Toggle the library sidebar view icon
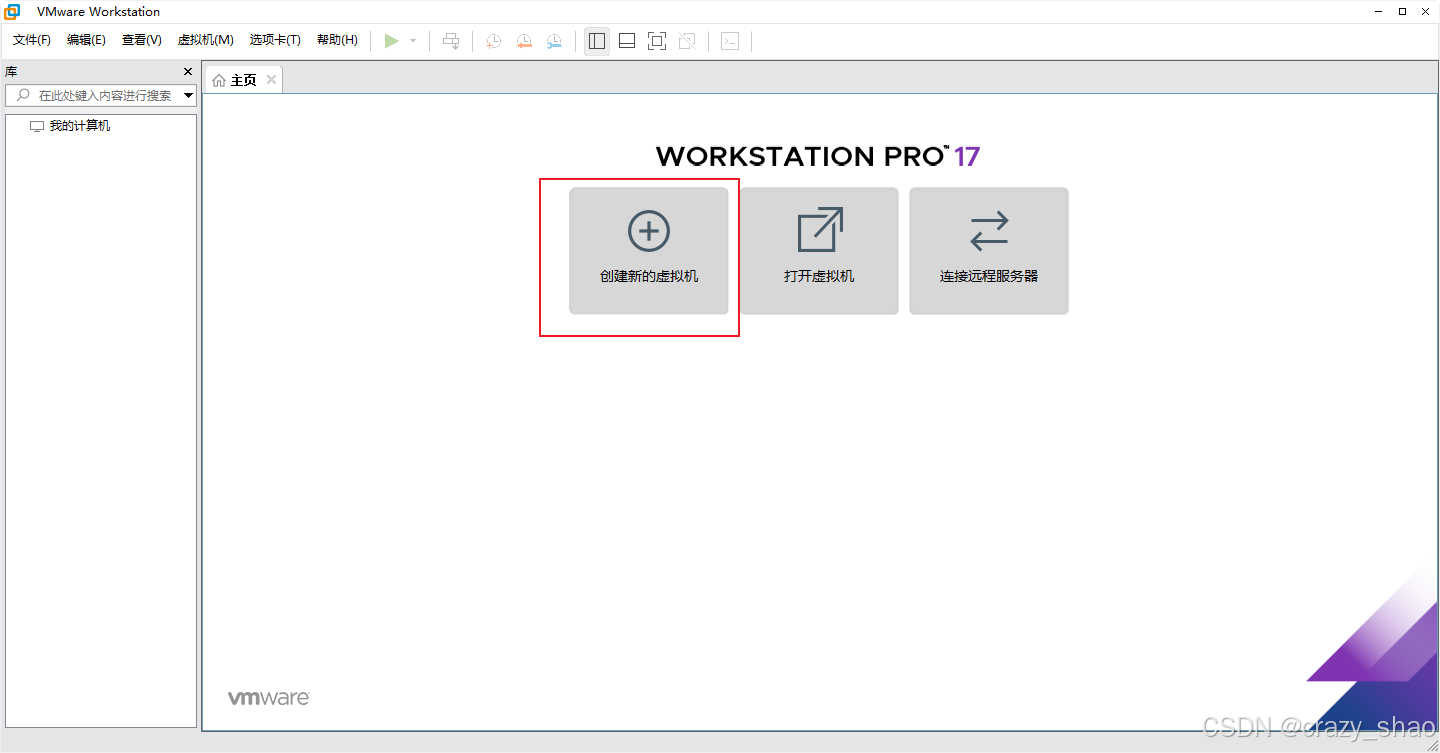Screen dimensions: 1440x753 pyautogui.click(x=597, y=41)
